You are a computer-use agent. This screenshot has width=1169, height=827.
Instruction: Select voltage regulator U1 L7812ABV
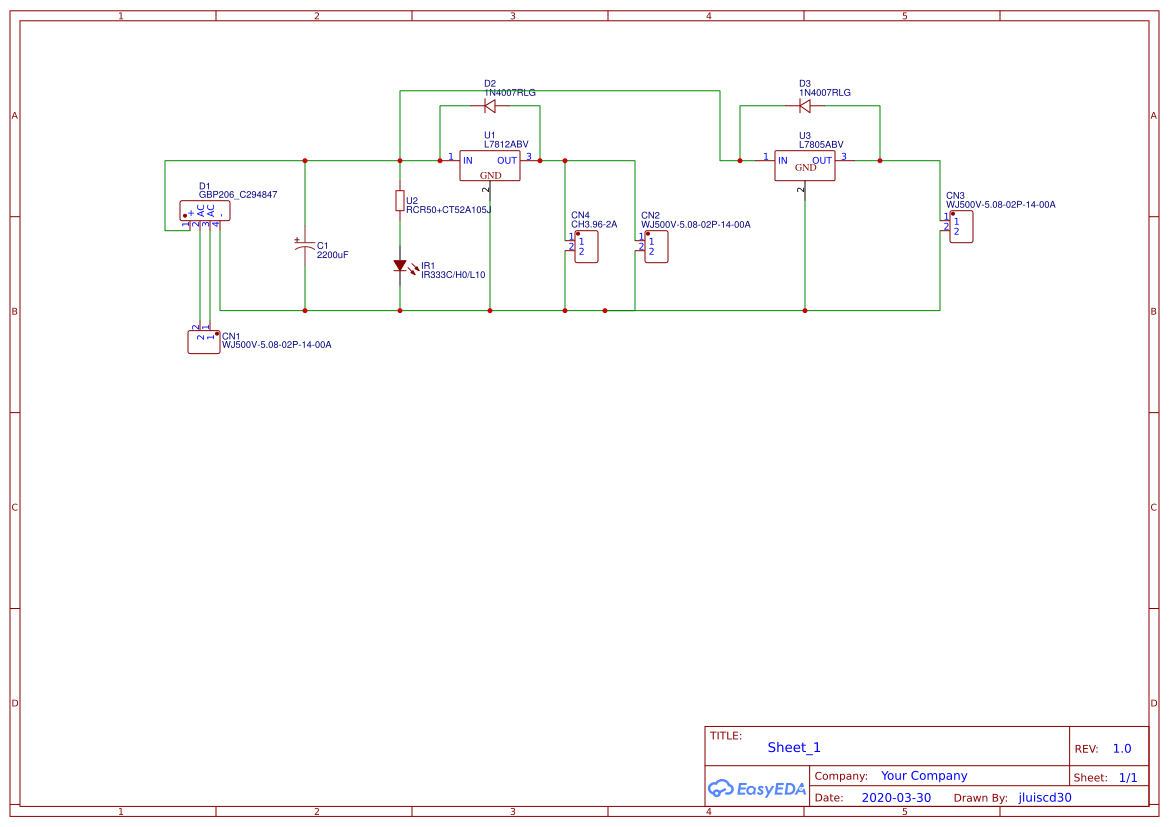point(491,165)
